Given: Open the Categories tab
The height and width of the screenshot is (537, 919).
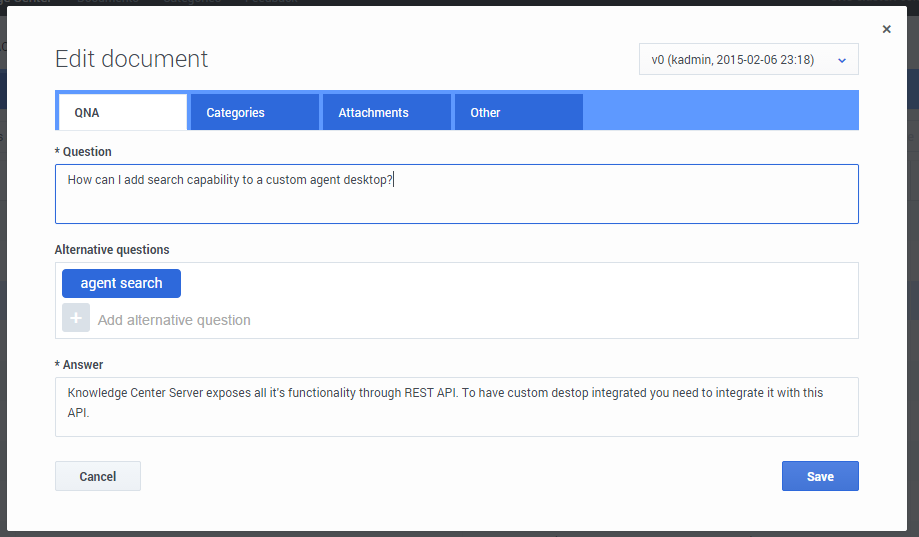Looking at the screenshot, I should pos(254,113).
